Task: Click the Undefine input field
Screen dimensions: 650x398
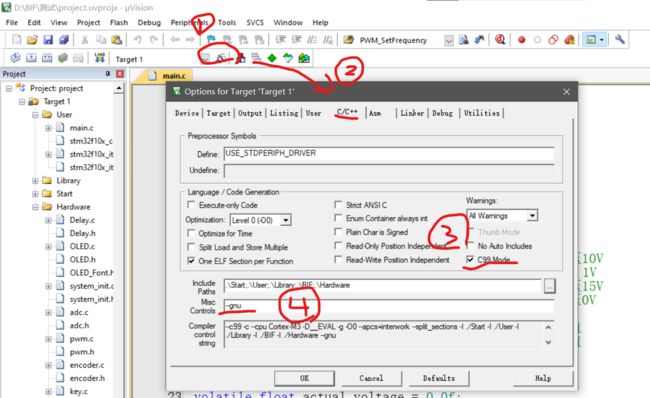Action: pos(389,170)
